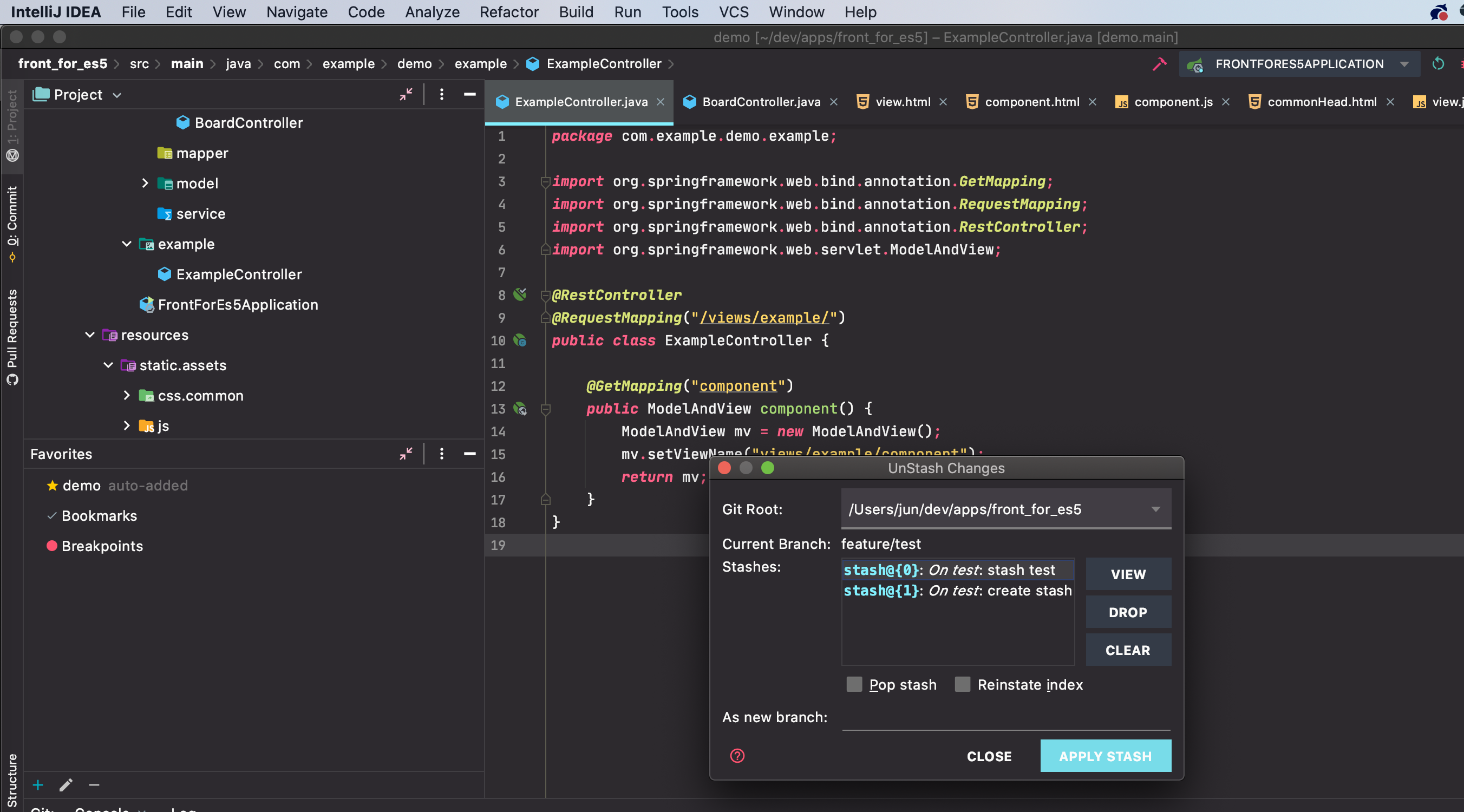This screenshot has width=1464, height=812.
Task: Hide the Favorites panel
Action: point(469,454)
